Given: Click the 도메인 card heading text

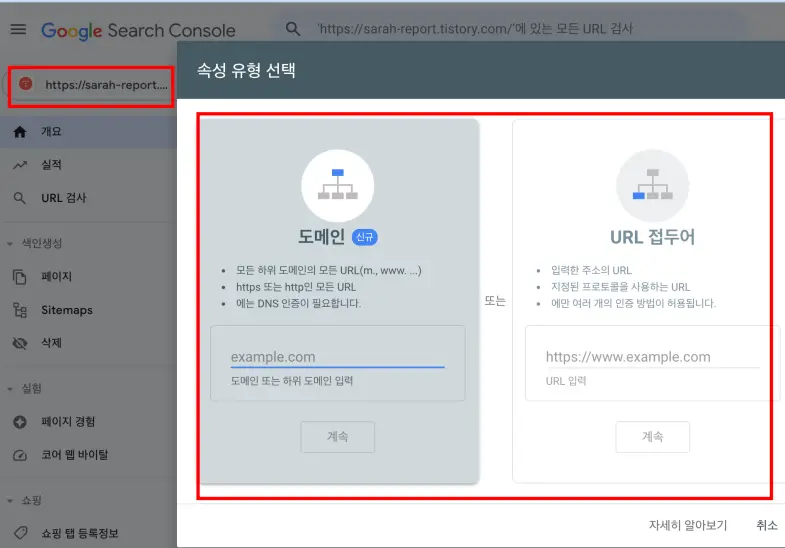Looking at the screenshot, I should click(x=321, y=237).
